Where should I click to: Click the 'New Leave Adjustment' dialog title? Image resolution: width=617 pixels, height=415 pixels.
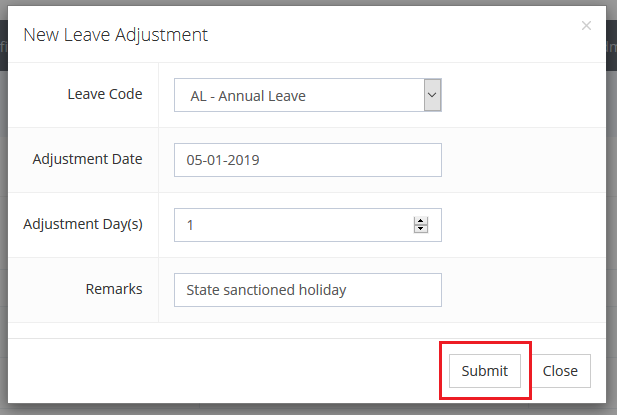(x=116, y=35)
